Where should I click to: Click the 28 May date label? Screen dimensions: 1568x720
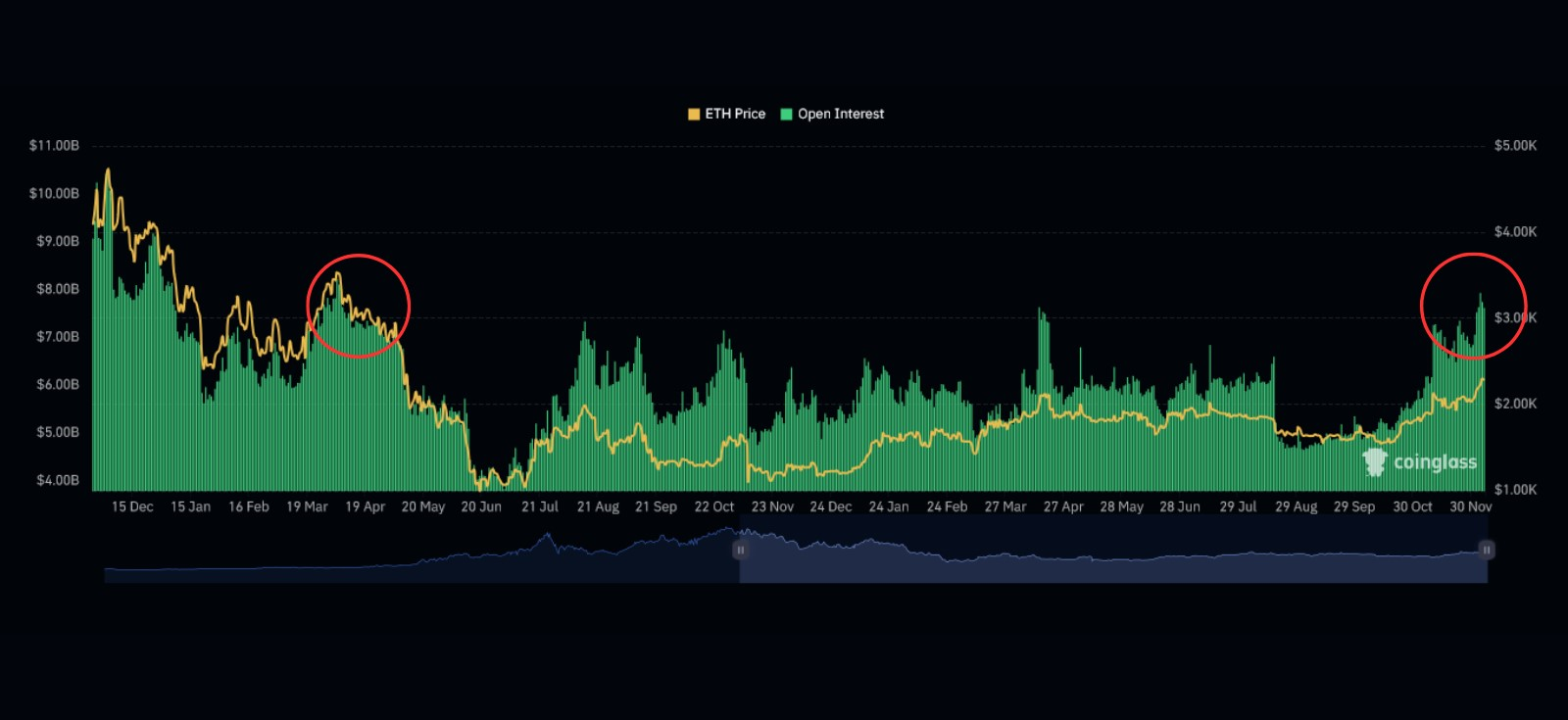[1121, 507]
